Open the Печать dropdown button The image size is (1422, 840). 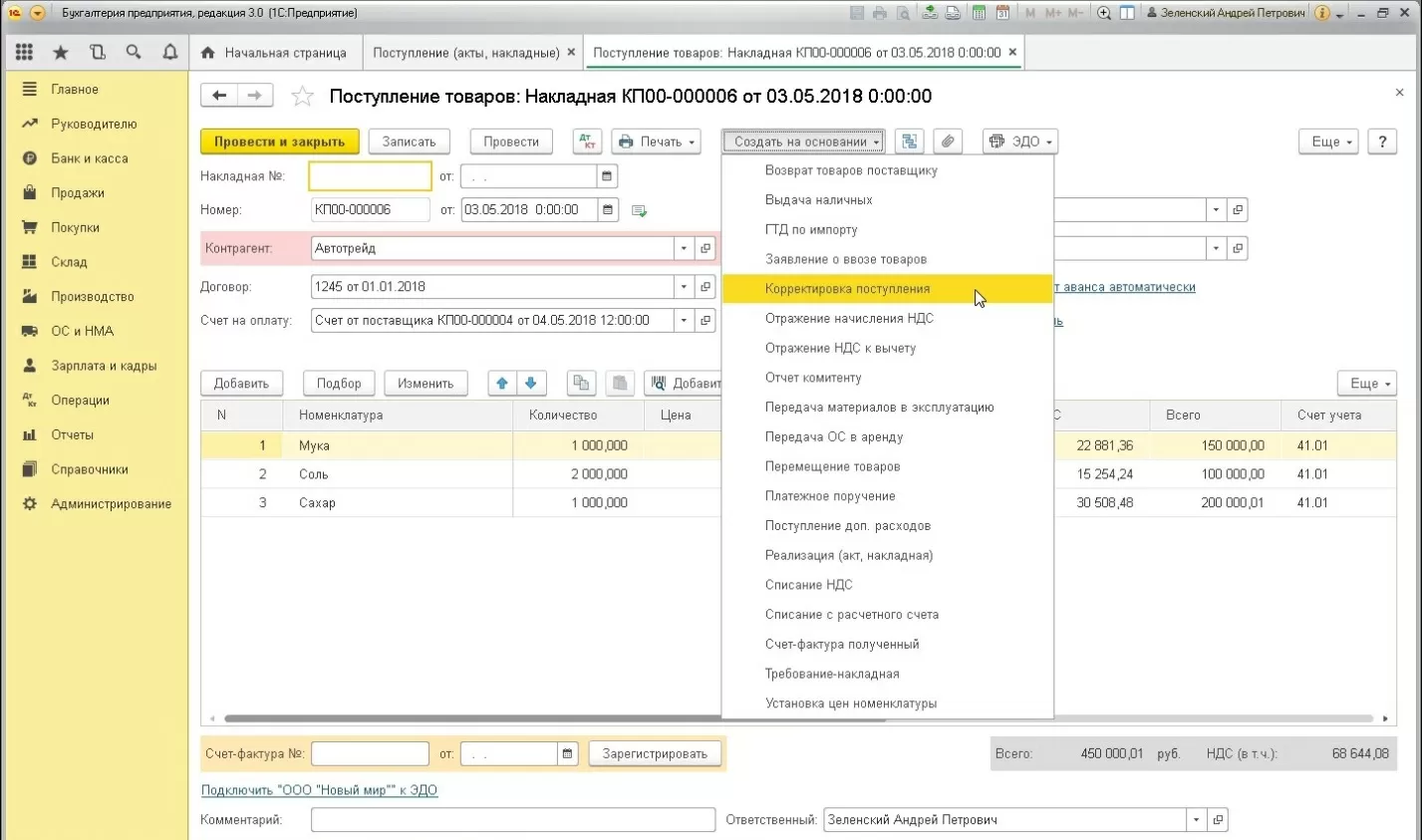pos(657,141)
